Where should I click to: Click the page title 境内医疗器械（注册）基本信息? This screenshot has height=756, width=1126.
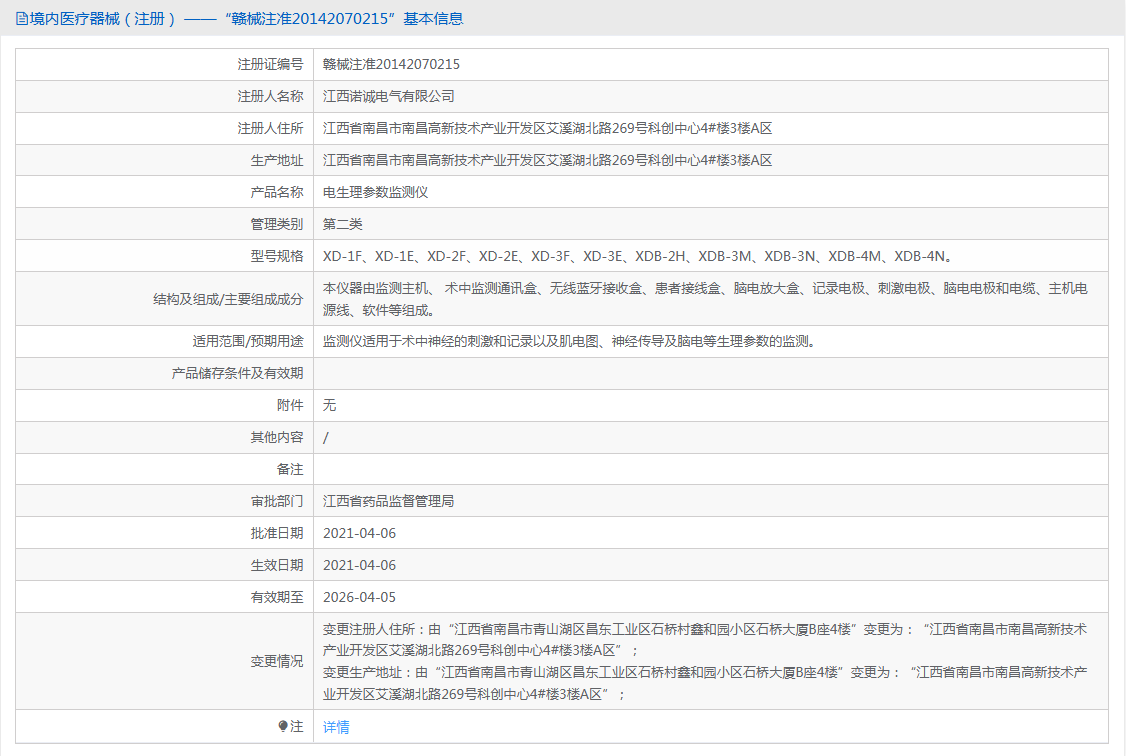(x=246, y=19)
